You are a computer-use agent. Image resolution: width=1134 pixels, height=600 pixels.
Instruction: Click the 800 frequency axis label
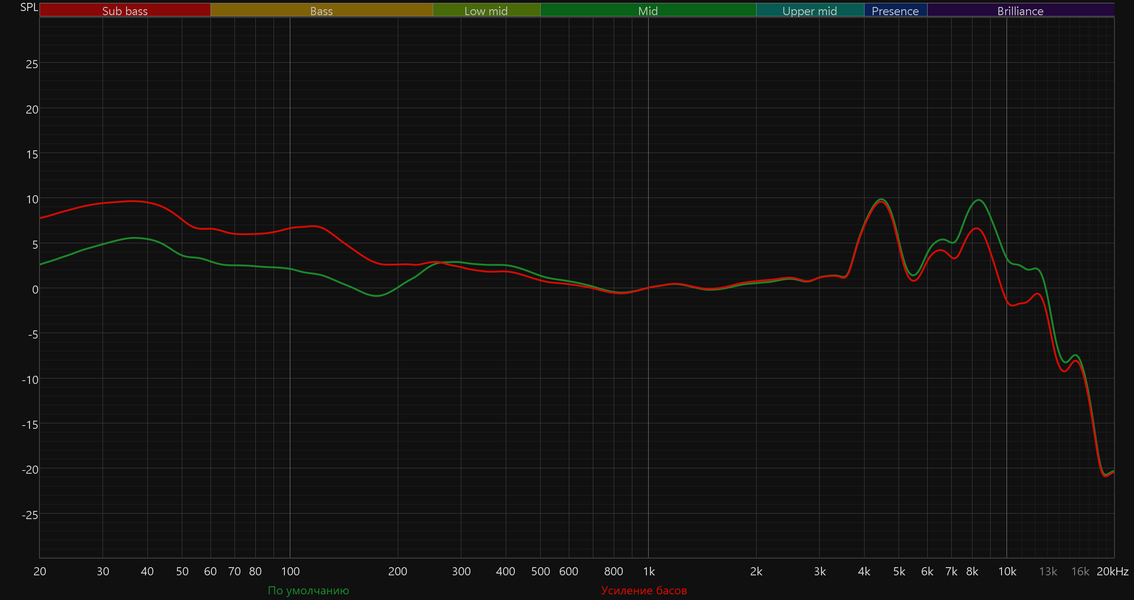[613, 571]
